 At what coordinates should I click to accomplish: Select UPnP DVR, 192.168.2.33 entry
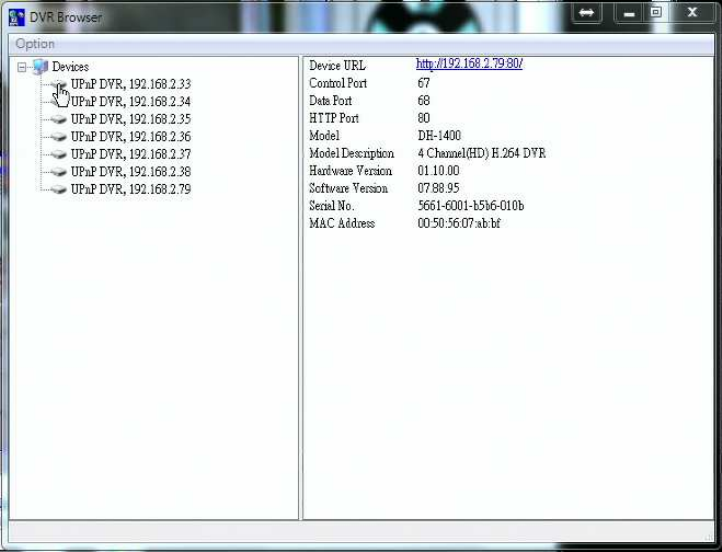point(130,84)
